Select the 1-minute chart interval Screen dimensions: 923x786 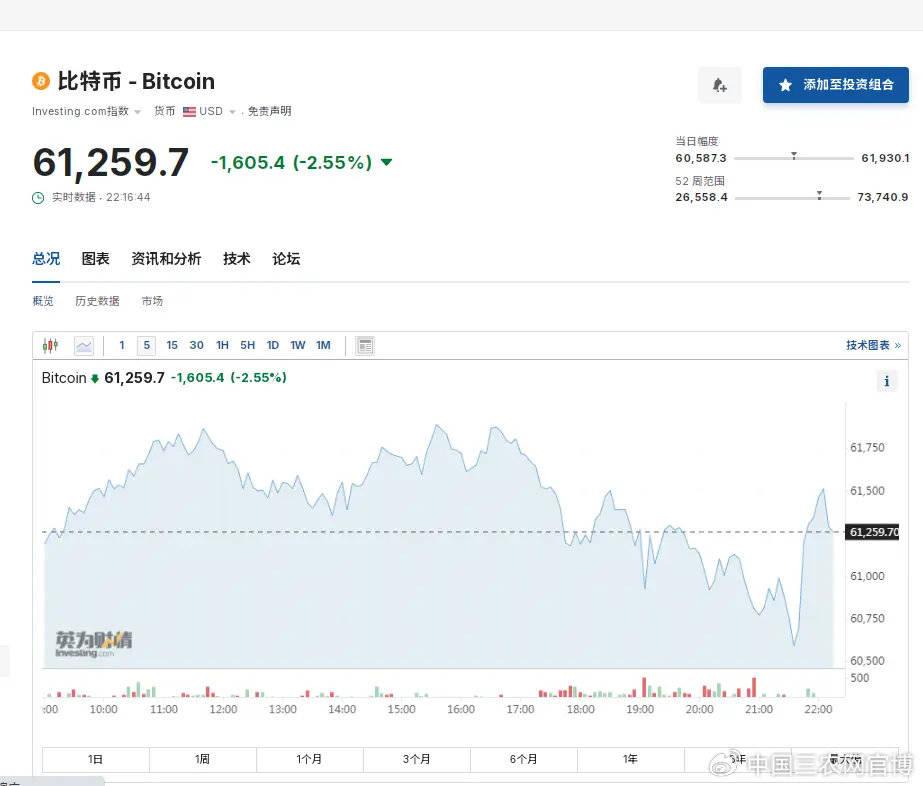[122, 346]
